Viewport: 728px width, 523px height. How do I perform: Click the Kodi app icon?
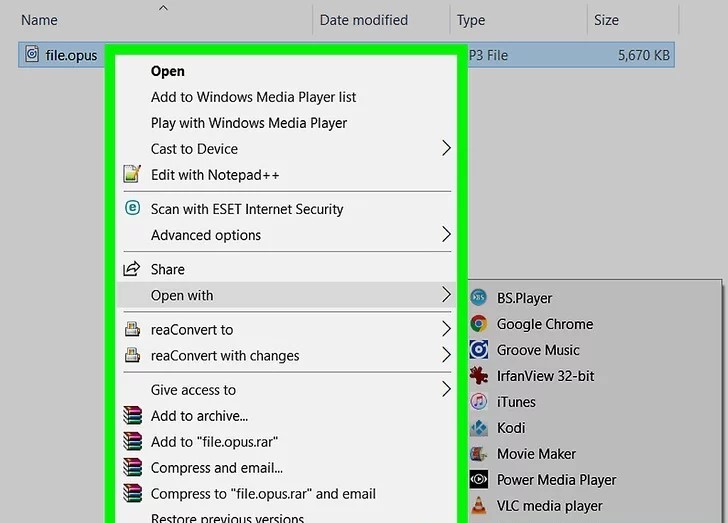pyautogui.click(x=479, y=427)
